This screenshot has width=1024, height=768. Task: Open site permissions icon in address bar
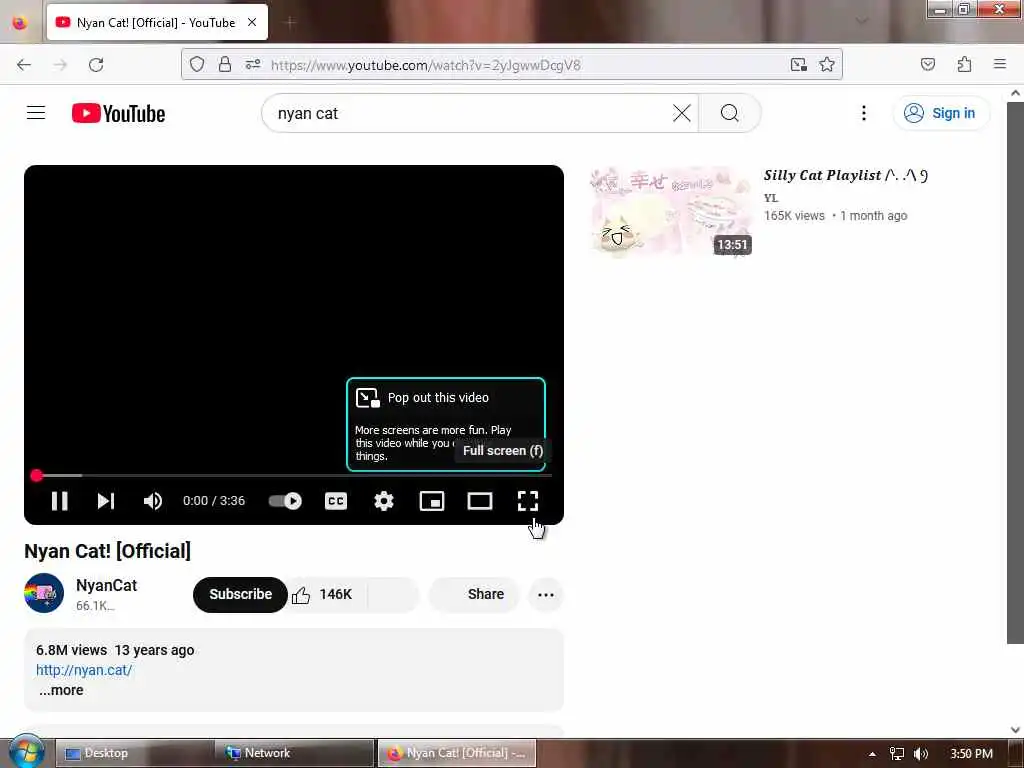point(253,64)
